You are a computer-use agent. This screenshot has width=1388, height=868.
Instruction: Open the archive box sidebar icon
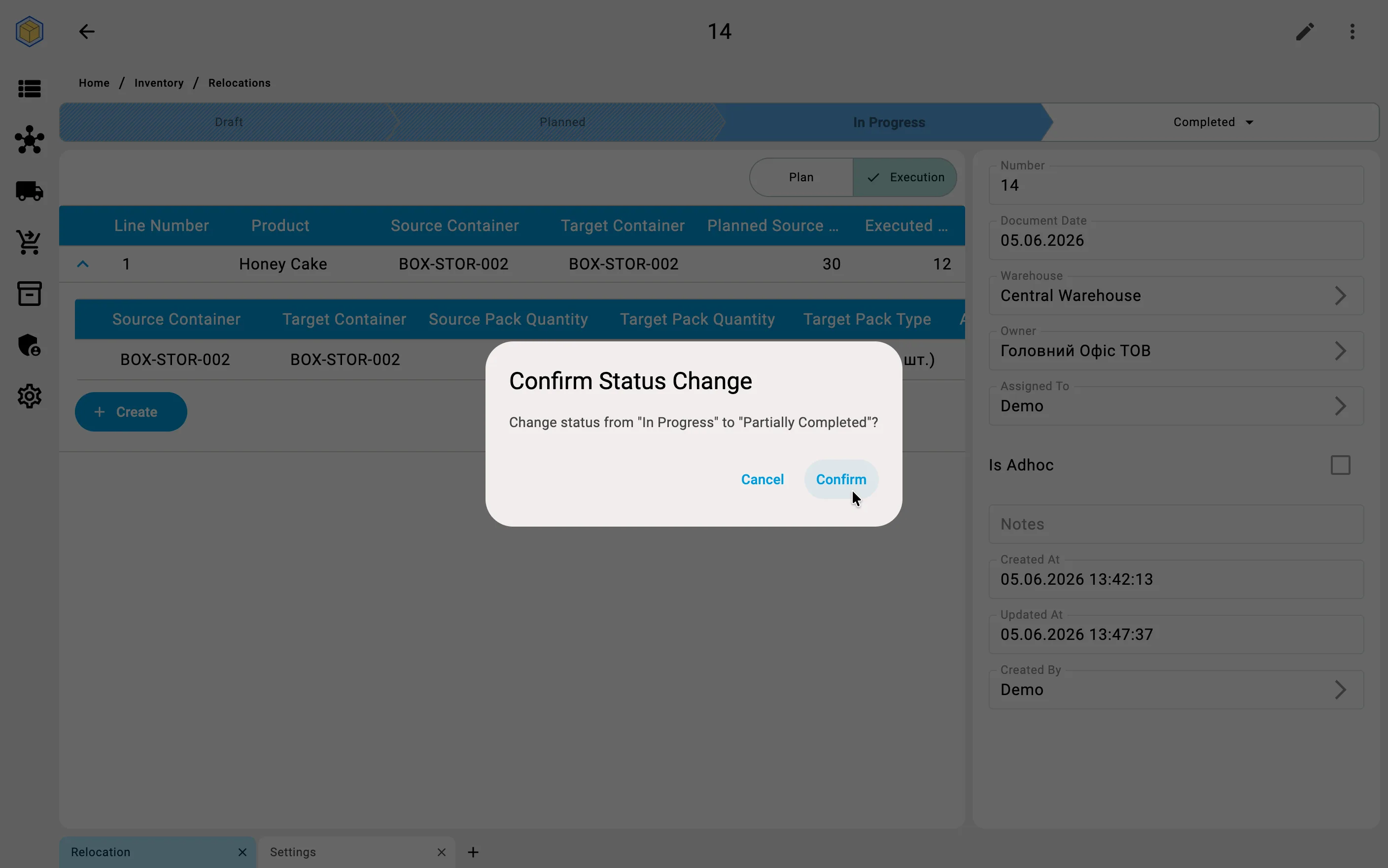(x=29, y=293)
